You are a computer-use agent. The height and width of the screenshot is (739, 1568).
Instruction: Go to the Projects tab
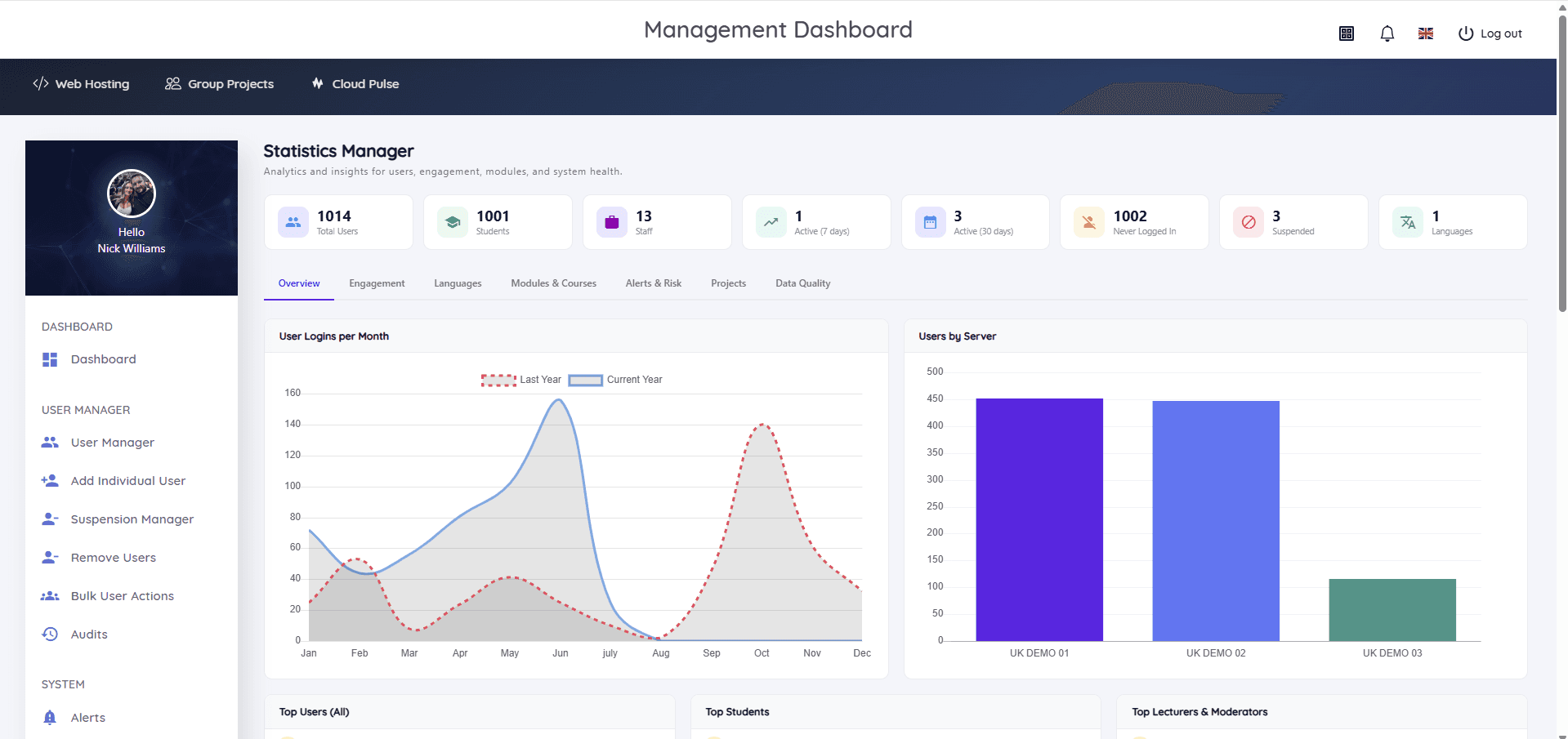728,283
